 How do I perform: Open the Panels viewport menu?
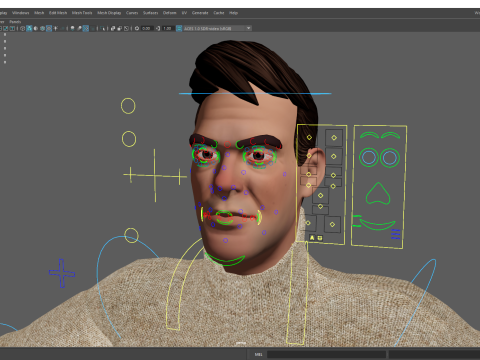pos(15,22)
